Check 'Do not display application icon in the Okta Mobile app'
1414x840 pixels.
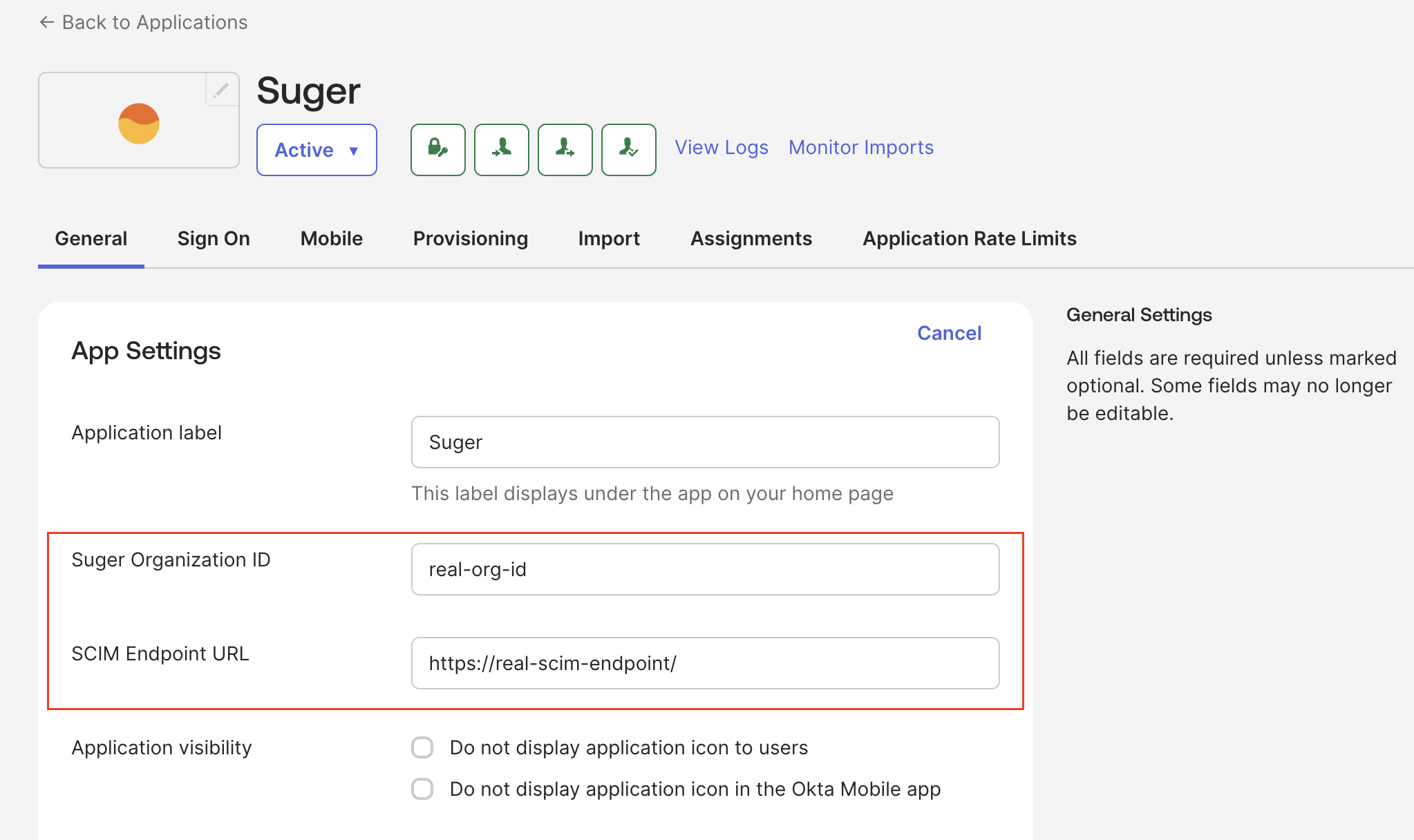click(x=422, y=789)
